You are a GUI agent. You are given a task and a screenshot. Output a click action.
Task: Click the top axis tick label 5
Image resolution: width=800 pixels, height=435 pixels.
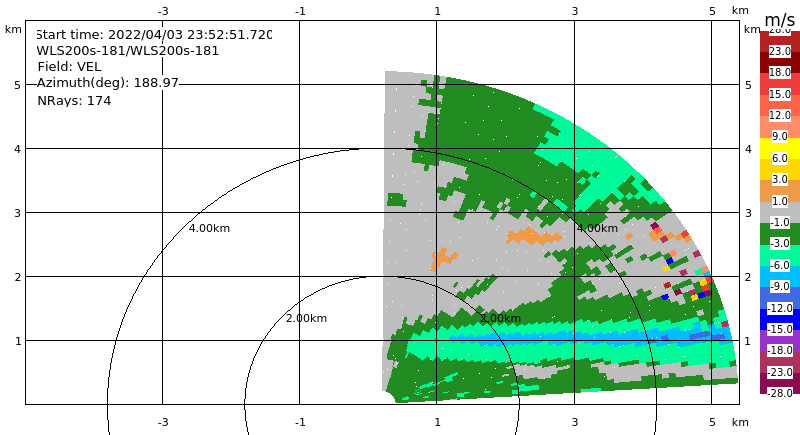712,11
